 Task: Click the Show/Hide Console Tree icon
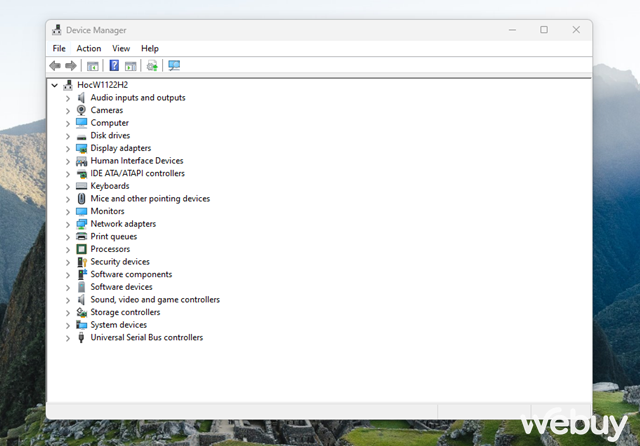click(93, 66)
